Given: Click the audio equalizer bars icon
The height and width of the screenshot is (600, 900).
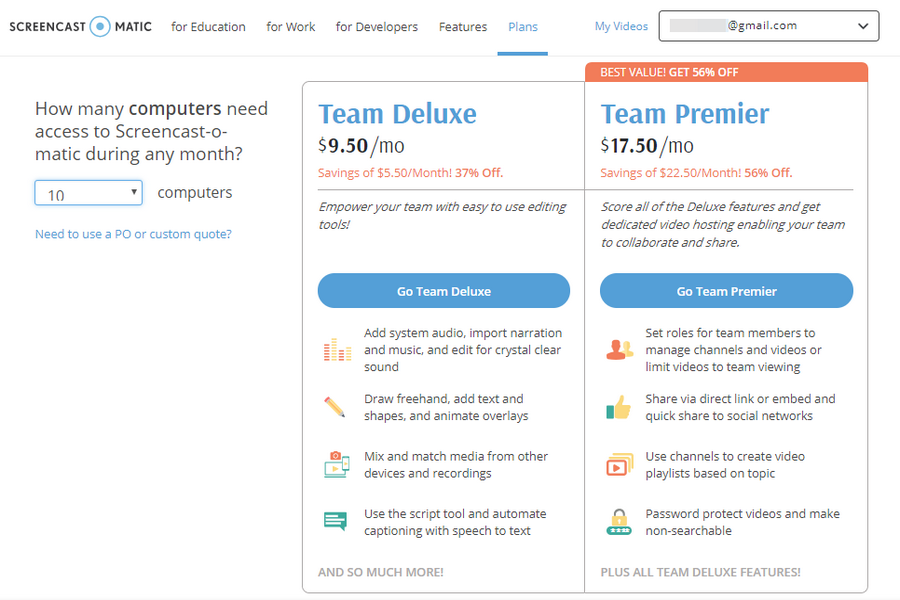Looking at the screenshot, I should click(337, 349).
